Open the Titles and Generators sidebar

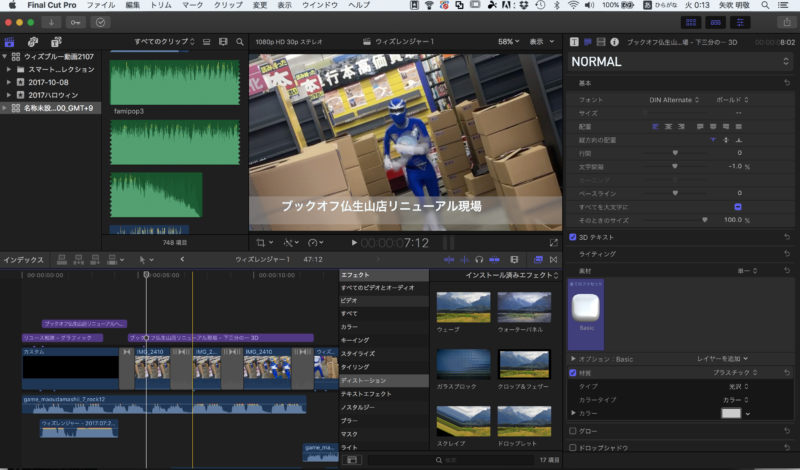[x=56, y=42]
